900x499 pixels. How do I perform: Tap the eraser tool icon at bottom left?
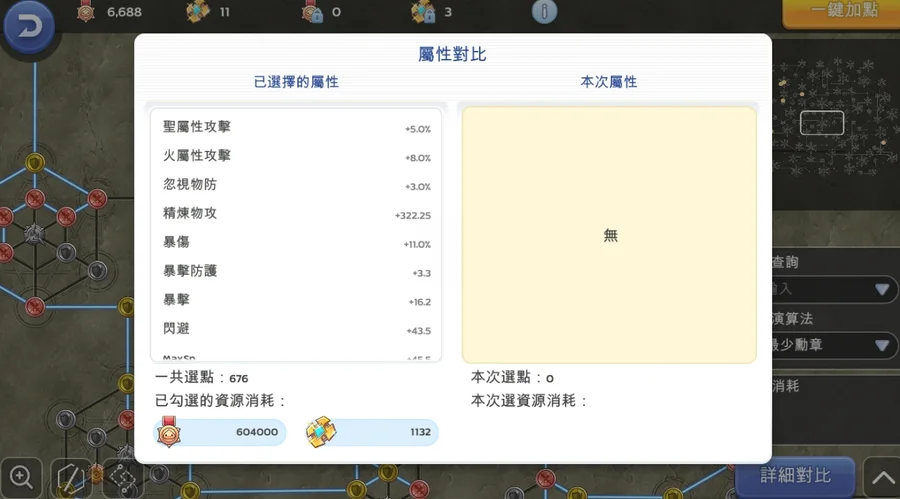(x=69, y=478)
